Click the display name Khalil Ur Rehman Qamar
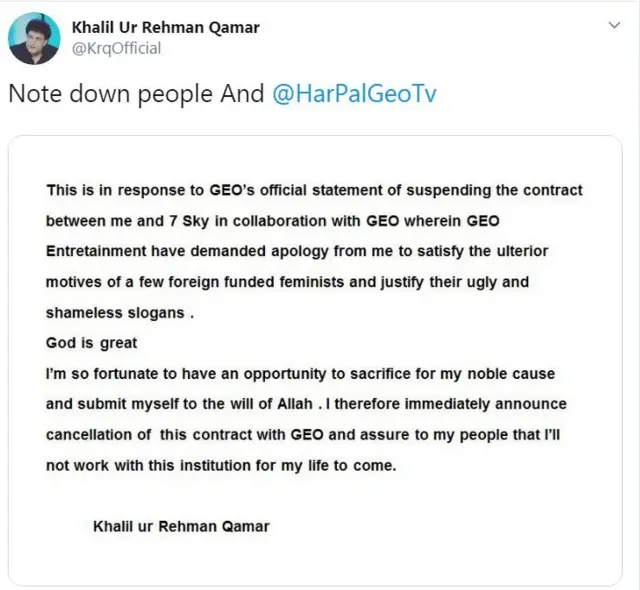The width and height of the screenshot is (640, 590). 166,28
